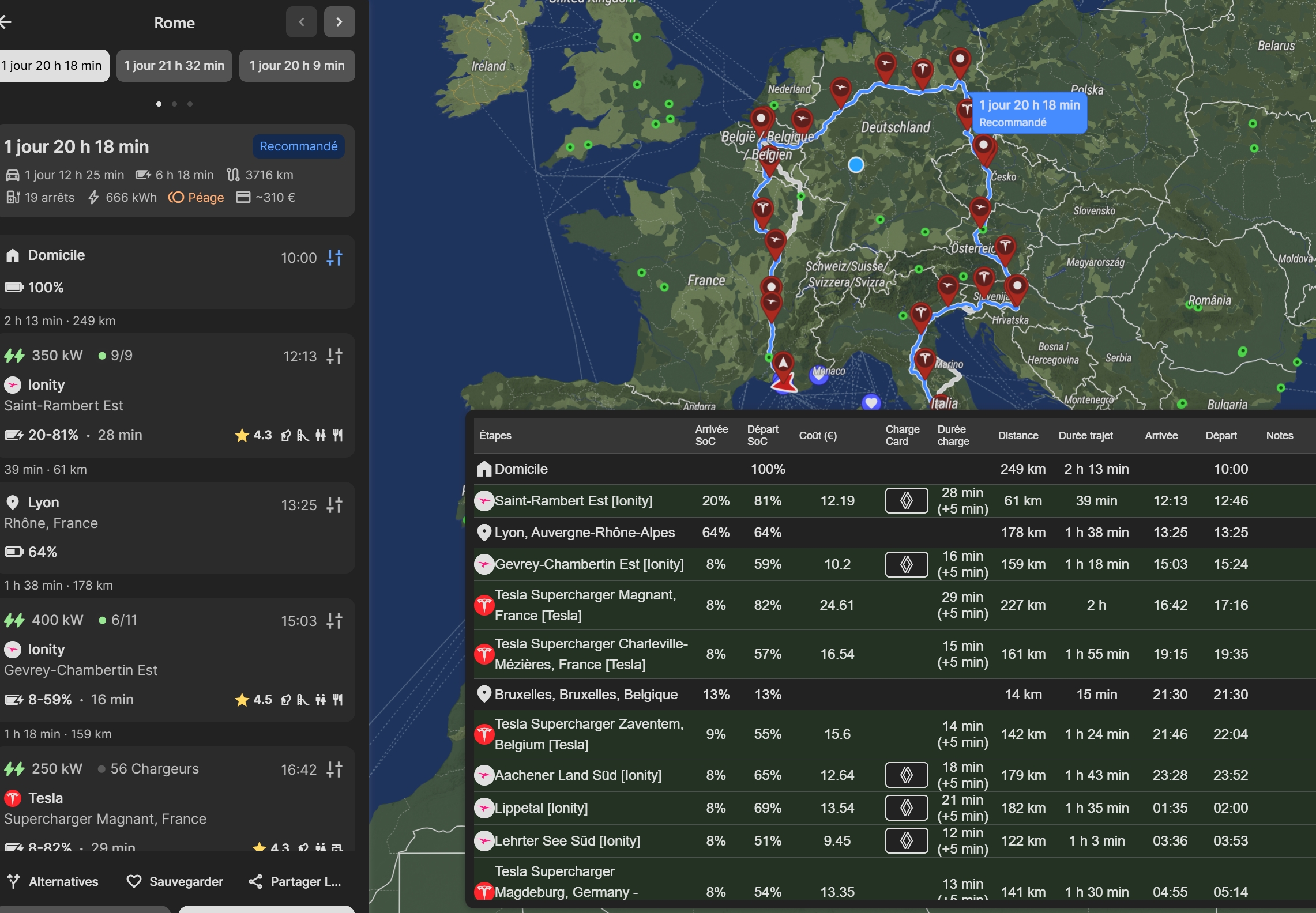The height and width of the screenshot is (913, 1316).
Task: Select the 1 jour 21 h 32 min route tab
Action: 174,66
